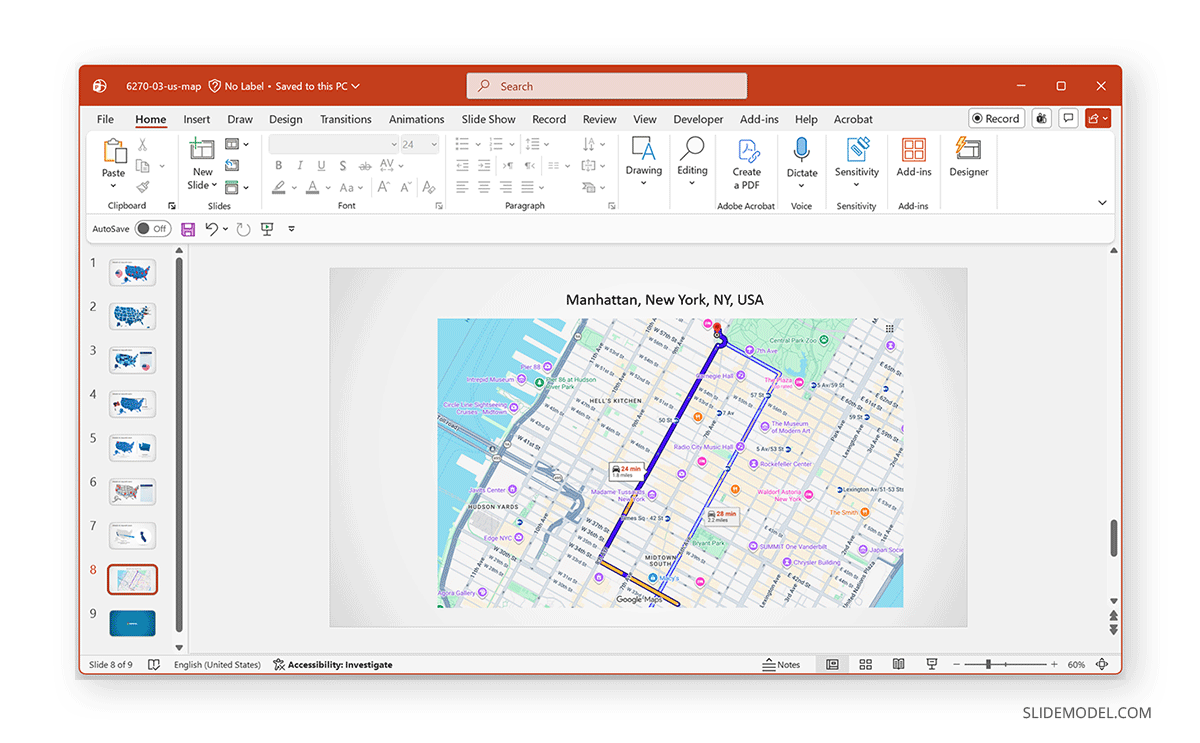This screenshot has height=743, width=1200.
Task: Center the text
Action: pyautogui.click(x=484, y=187)
